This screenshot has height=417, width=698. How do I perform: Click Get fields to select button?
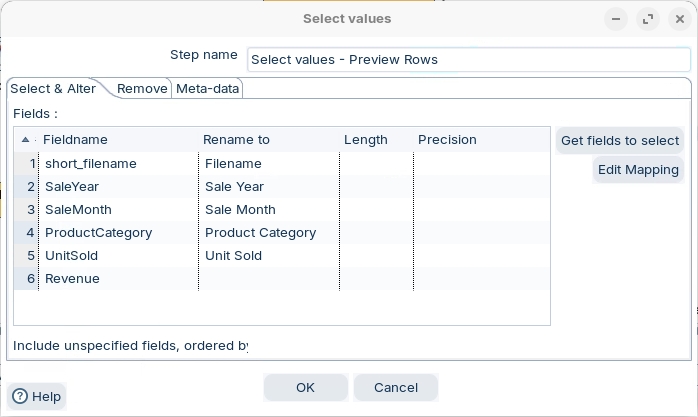pyautogui.click(x=619, y=141)
